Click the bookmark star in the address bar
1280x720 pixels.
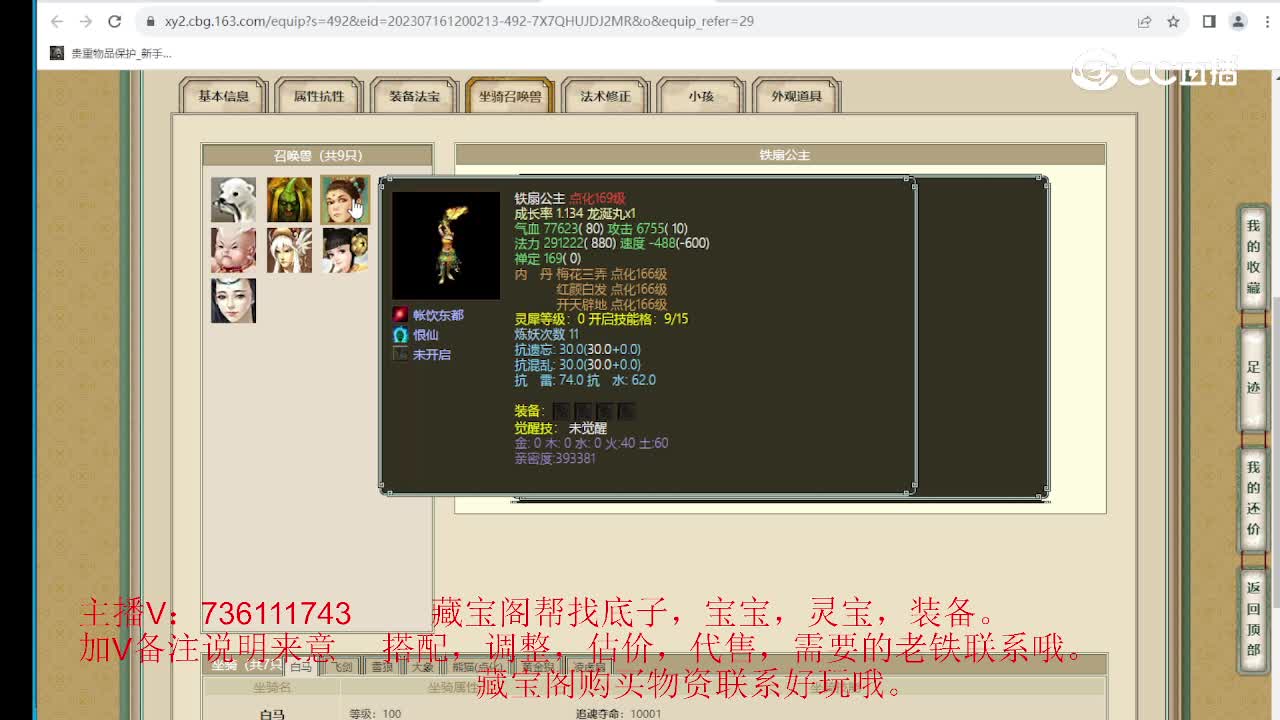[1175, 19]
